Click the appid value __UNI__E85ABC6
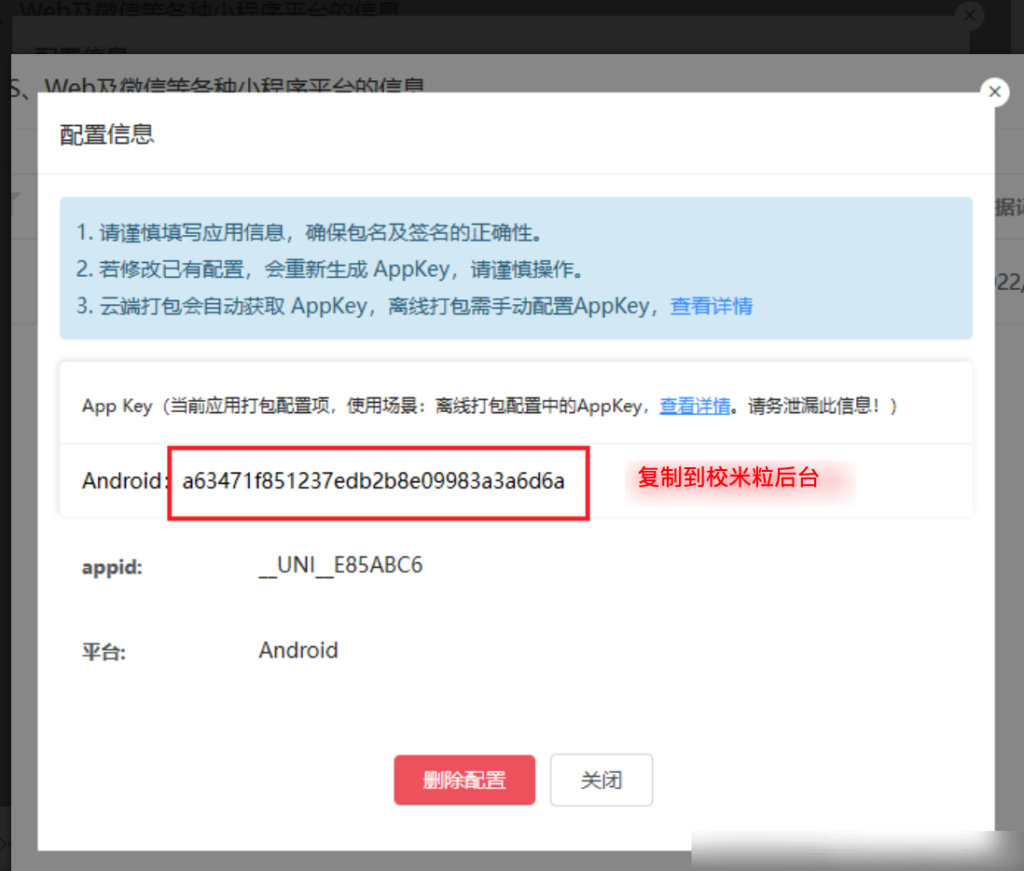1024x871 pixels. (340, 566)
